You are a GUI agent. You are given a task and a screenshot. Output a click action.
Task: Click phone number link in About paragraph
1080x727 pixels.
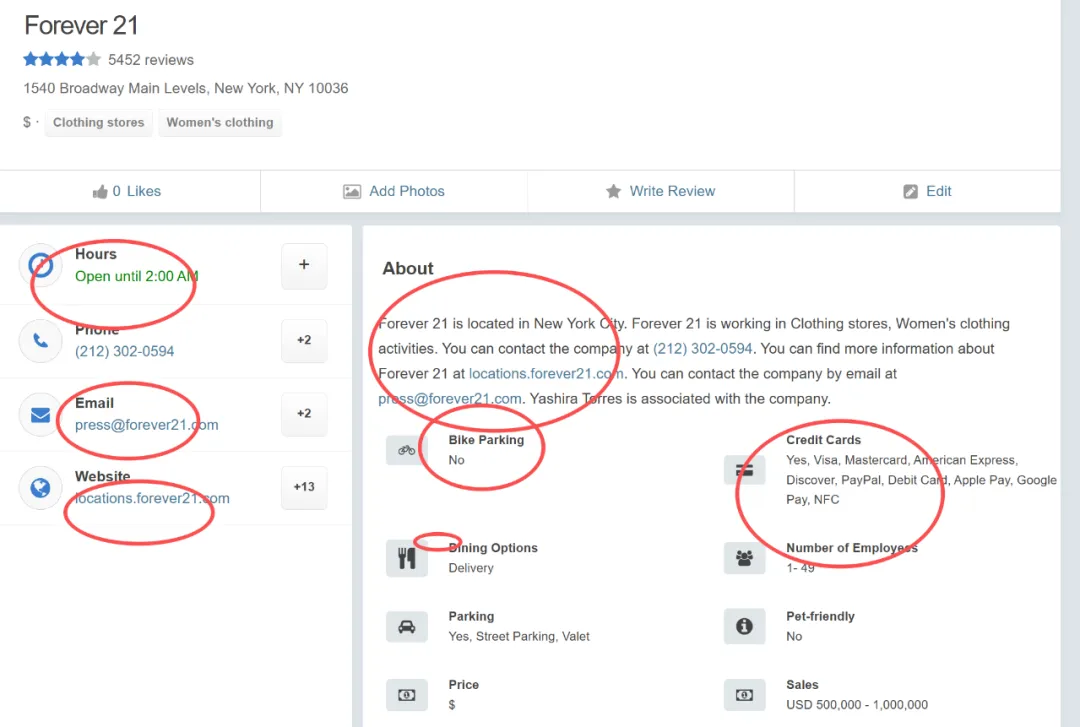703,349
